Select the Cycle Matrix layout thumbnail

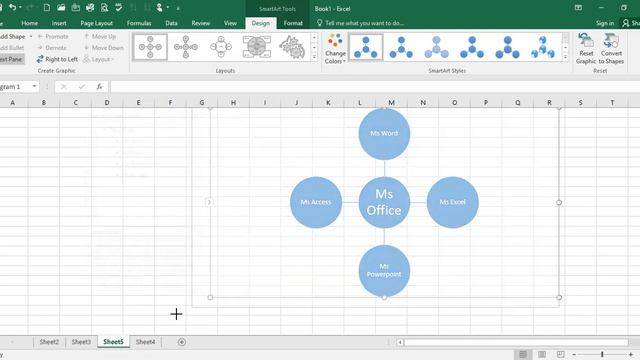[x=256, y=47]
